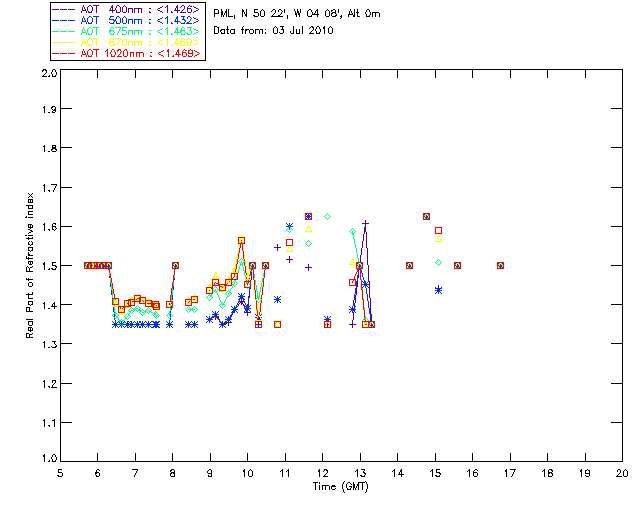Screen dimensions: 640x512
Task: Click the purple dashed line sample in legend
Action: pyautogui.click(x=64, y=9)
